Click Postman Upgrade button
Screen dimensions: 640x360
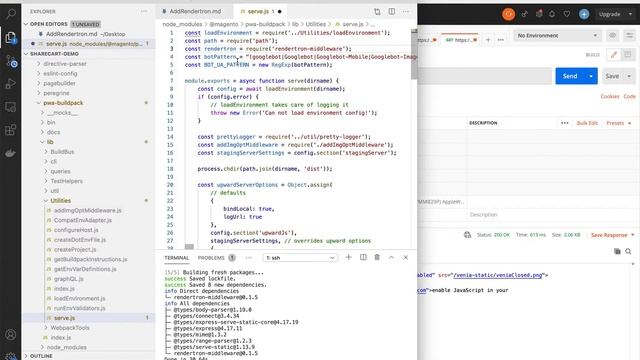[609, 14]
